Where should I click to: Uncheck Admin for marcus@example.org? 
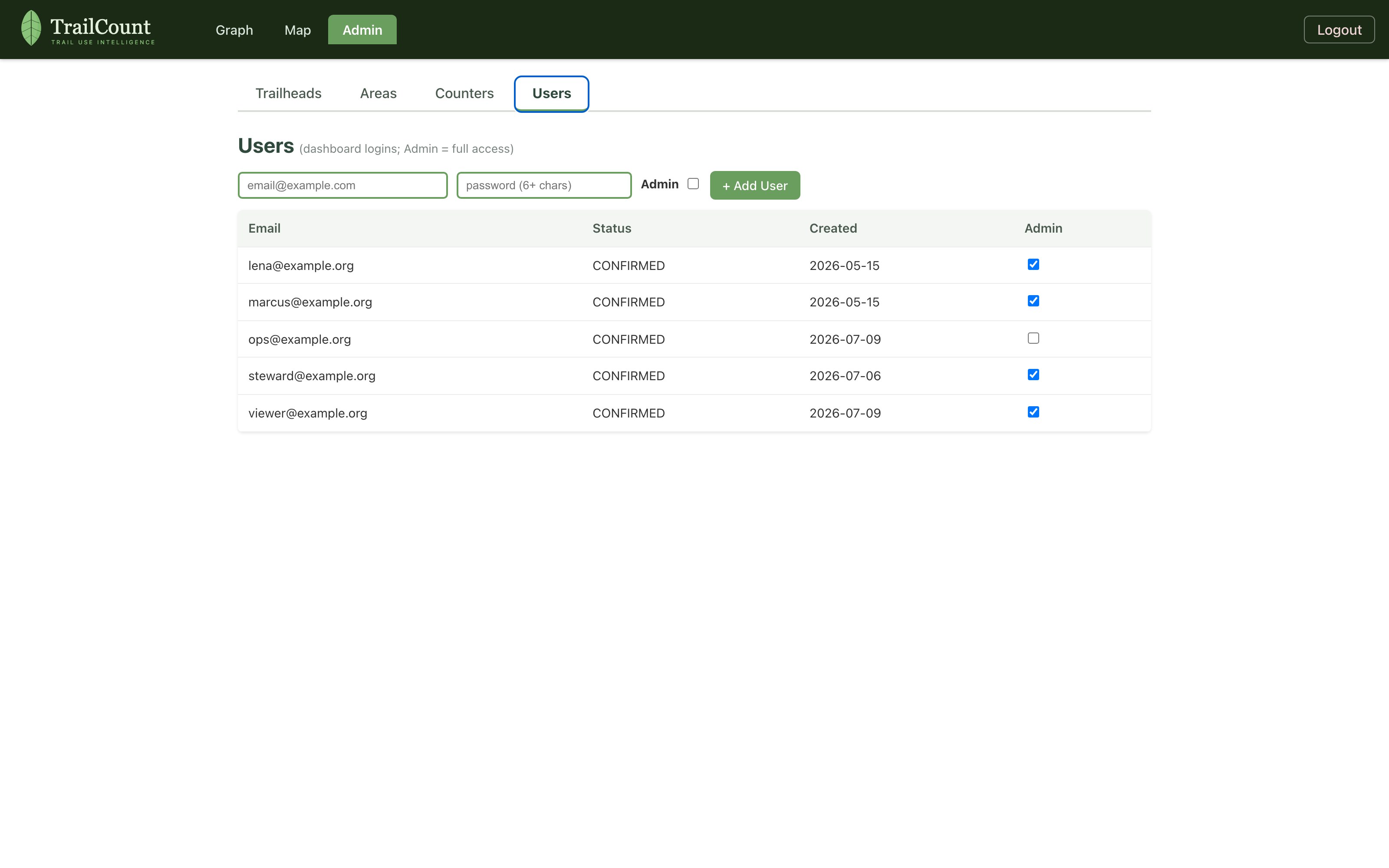click(x=1033, y=301)
